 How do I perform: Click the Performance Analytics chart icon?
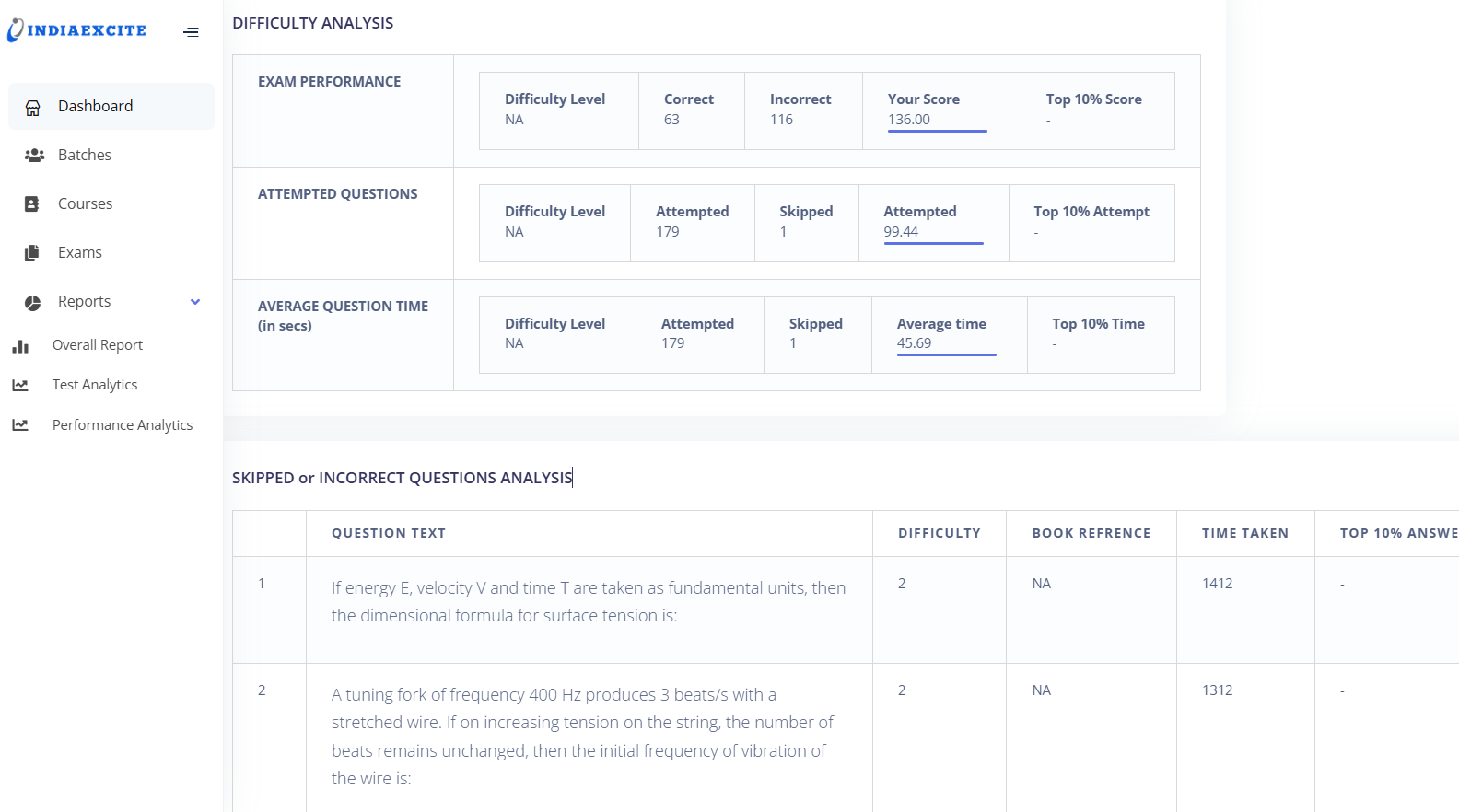click(20, 425)
